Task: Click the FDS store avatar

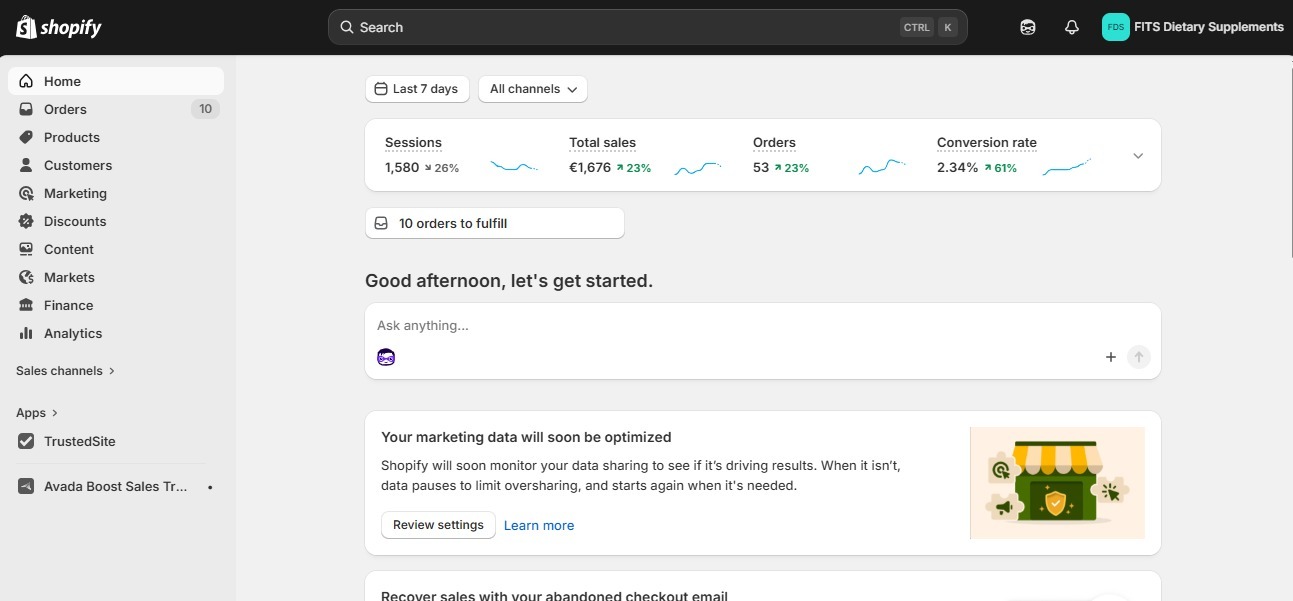Action: pyautogui.click(x=1115, y=27)
